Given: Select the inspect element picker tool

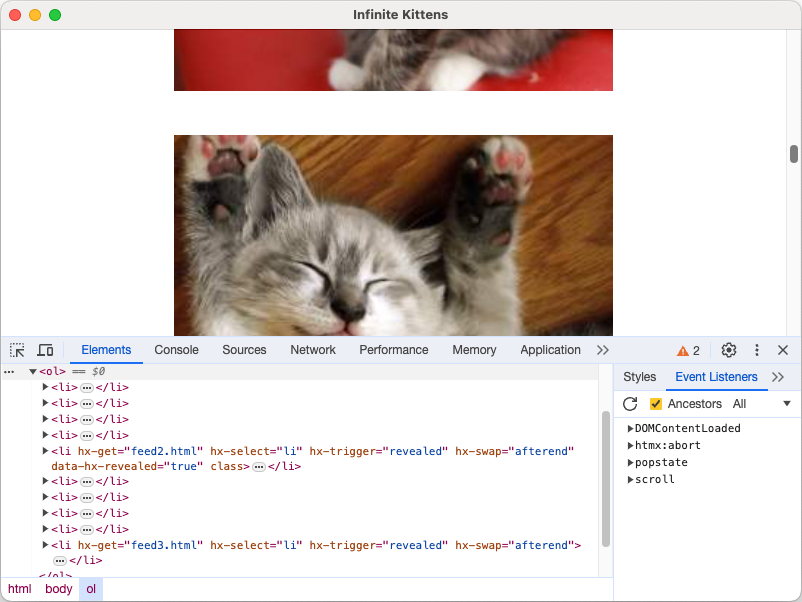Looking at the screenshot, I should [x=16, y=350].
